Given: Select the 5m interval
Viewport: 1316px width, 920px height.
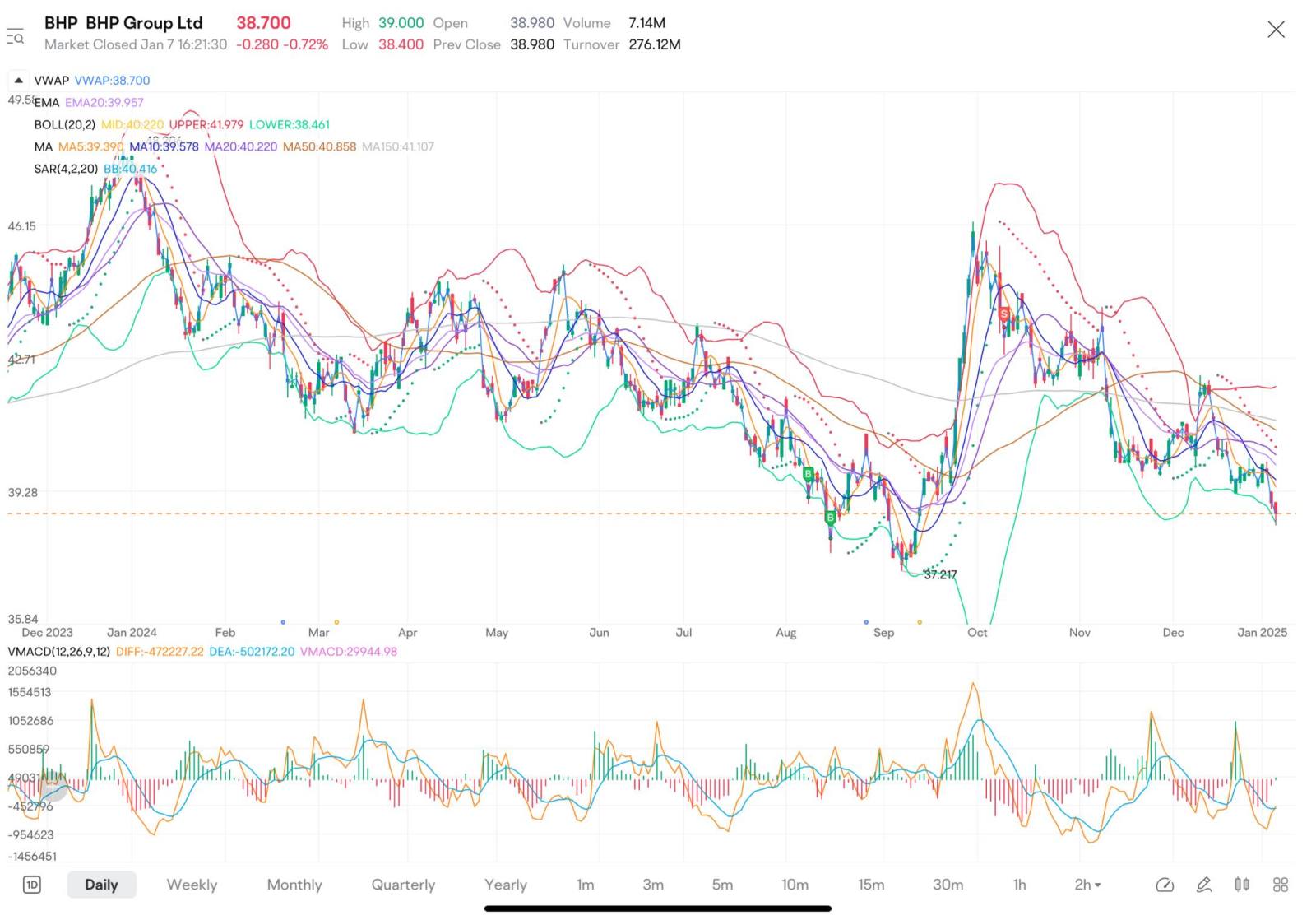Looking at the screenshot, I should (x=722, y=885).
